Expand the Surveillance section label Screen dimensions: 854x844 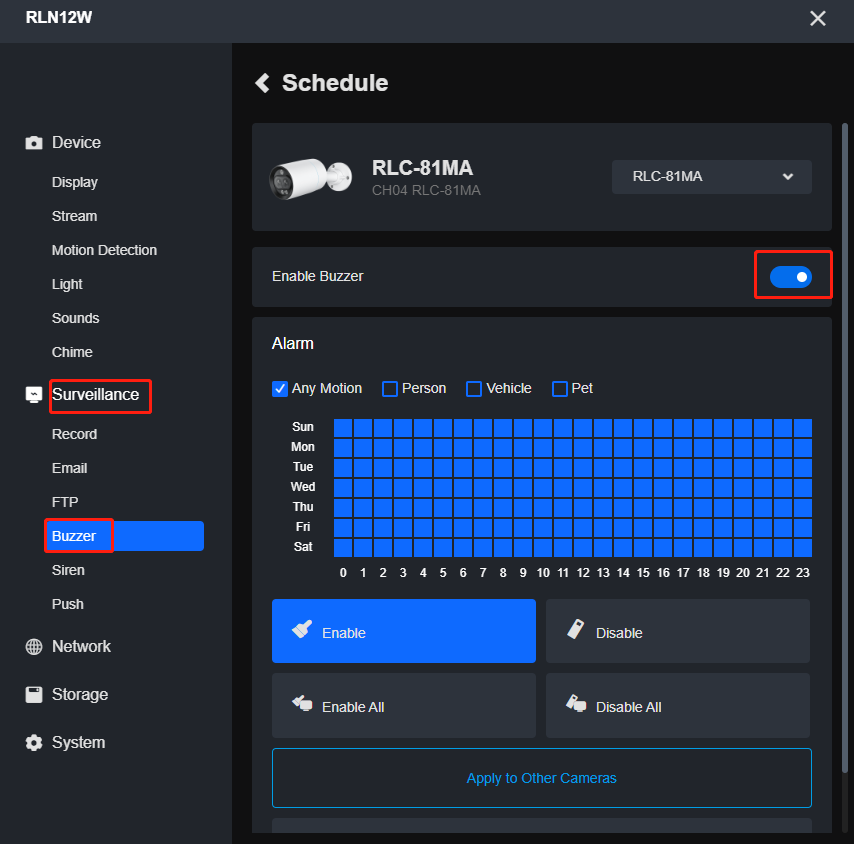point(95,395)
